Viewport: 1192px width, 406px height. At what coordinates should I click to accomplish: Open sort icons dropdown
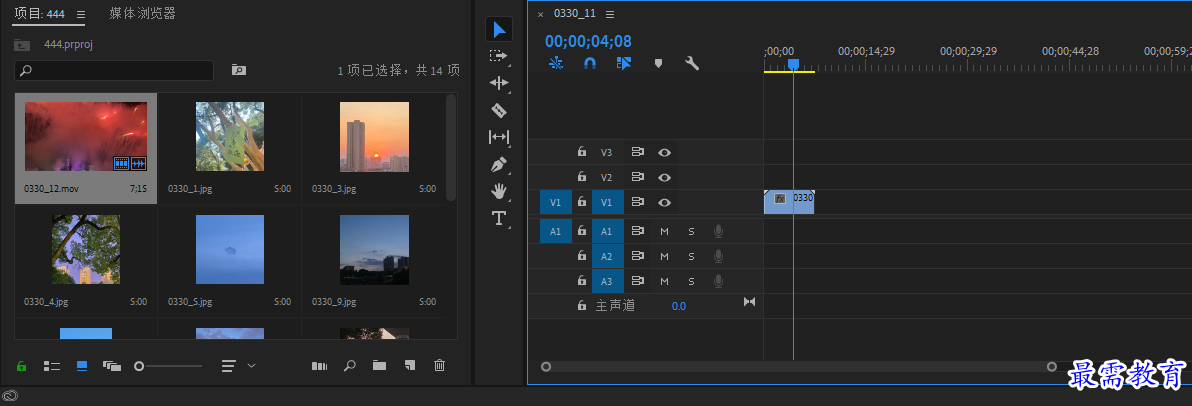[x=238, y=366]
